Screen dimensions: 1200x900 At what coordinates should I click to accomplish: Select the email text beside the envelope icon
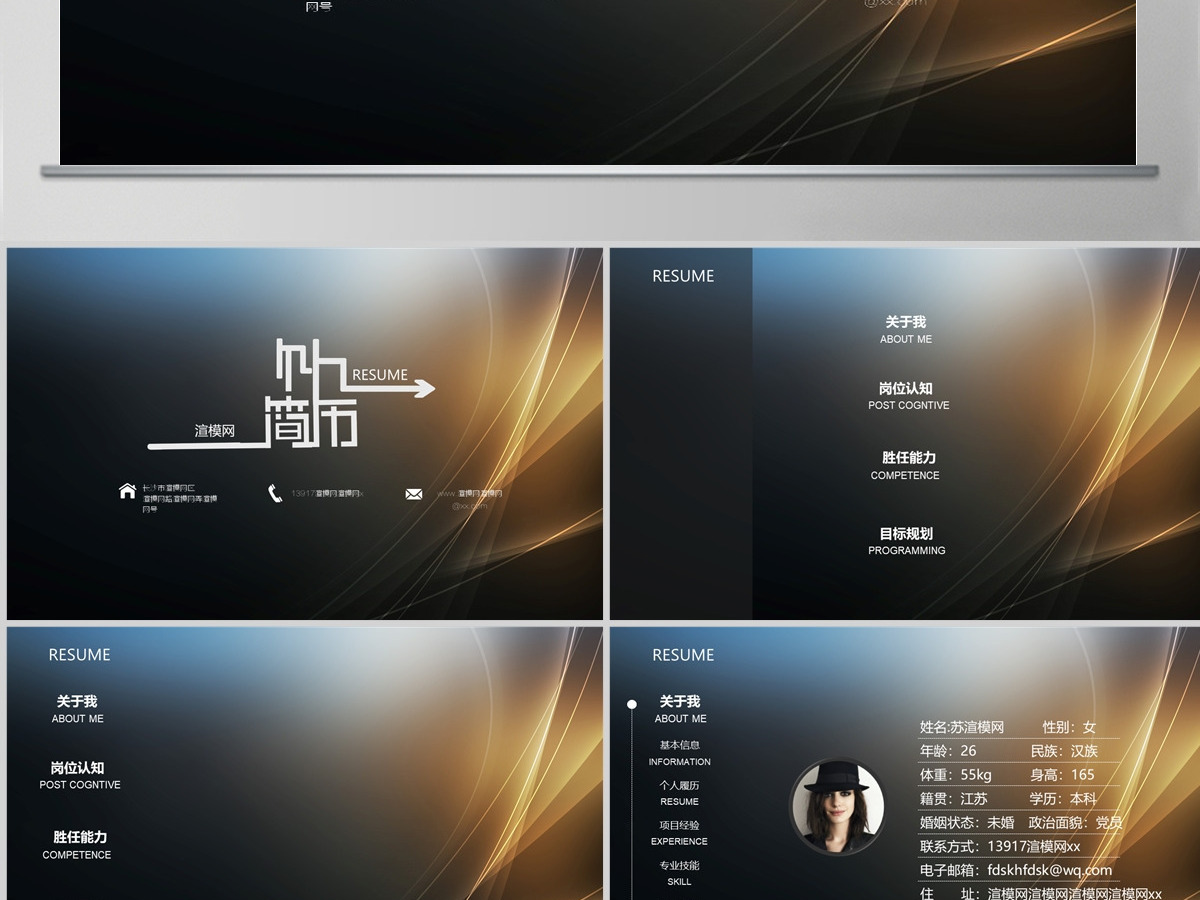pyautogui.click(x=469, y=499)
